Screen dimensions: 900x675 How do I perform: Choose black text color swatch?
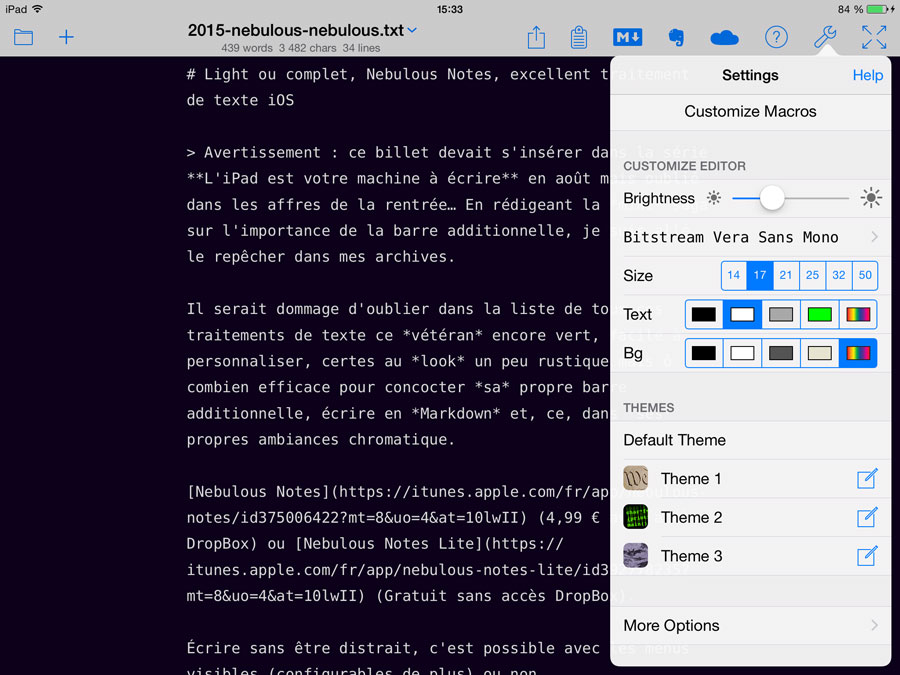coord(704,315)
